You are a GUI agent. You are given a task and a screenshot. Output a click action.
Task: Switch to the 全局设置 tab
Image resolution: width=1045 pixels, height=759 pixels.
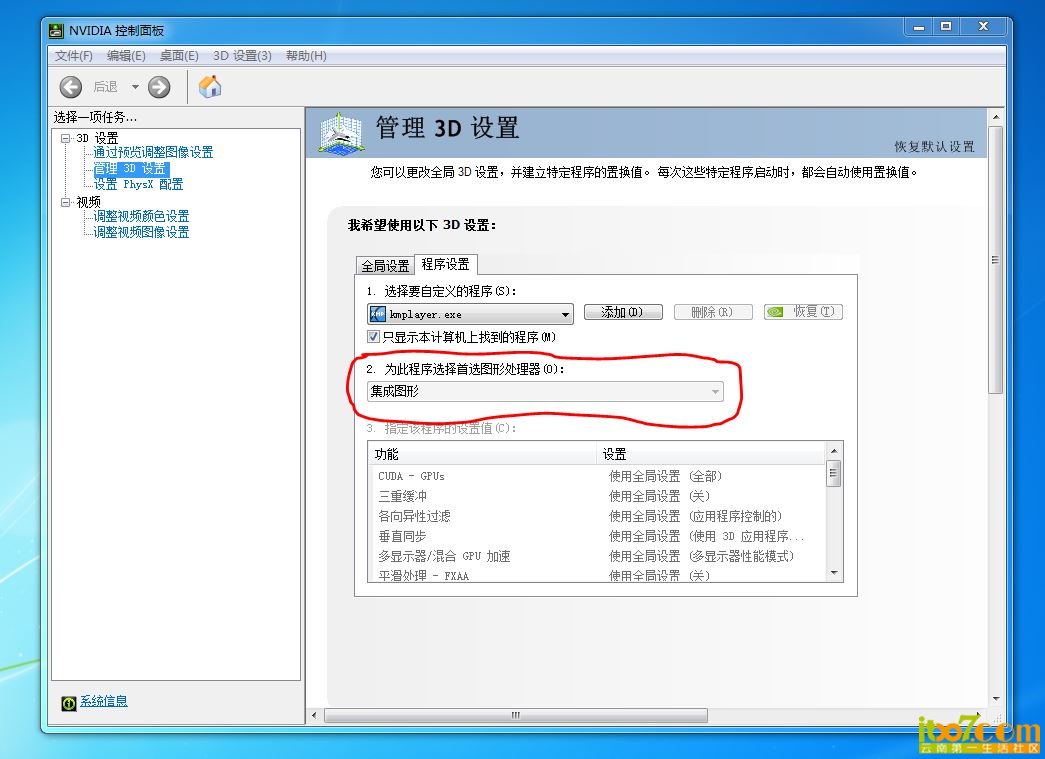point(385,266)
